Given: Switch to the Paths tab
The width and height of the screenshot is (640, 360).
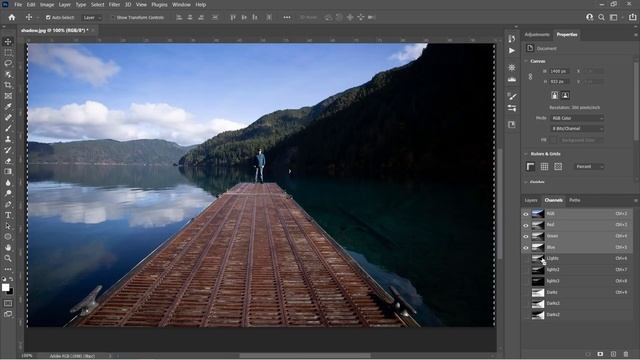Looking at the screenshot, I should [575, 200].
